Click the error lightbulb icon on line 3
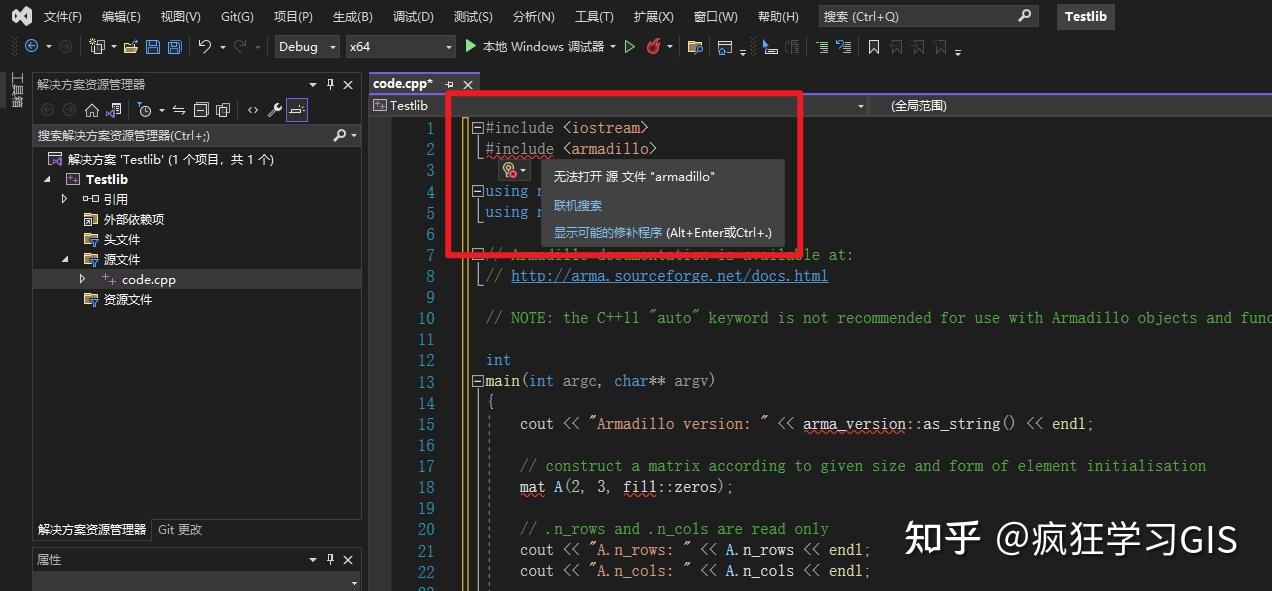The height and width of the screenshot is (591, 1272). 510,171
